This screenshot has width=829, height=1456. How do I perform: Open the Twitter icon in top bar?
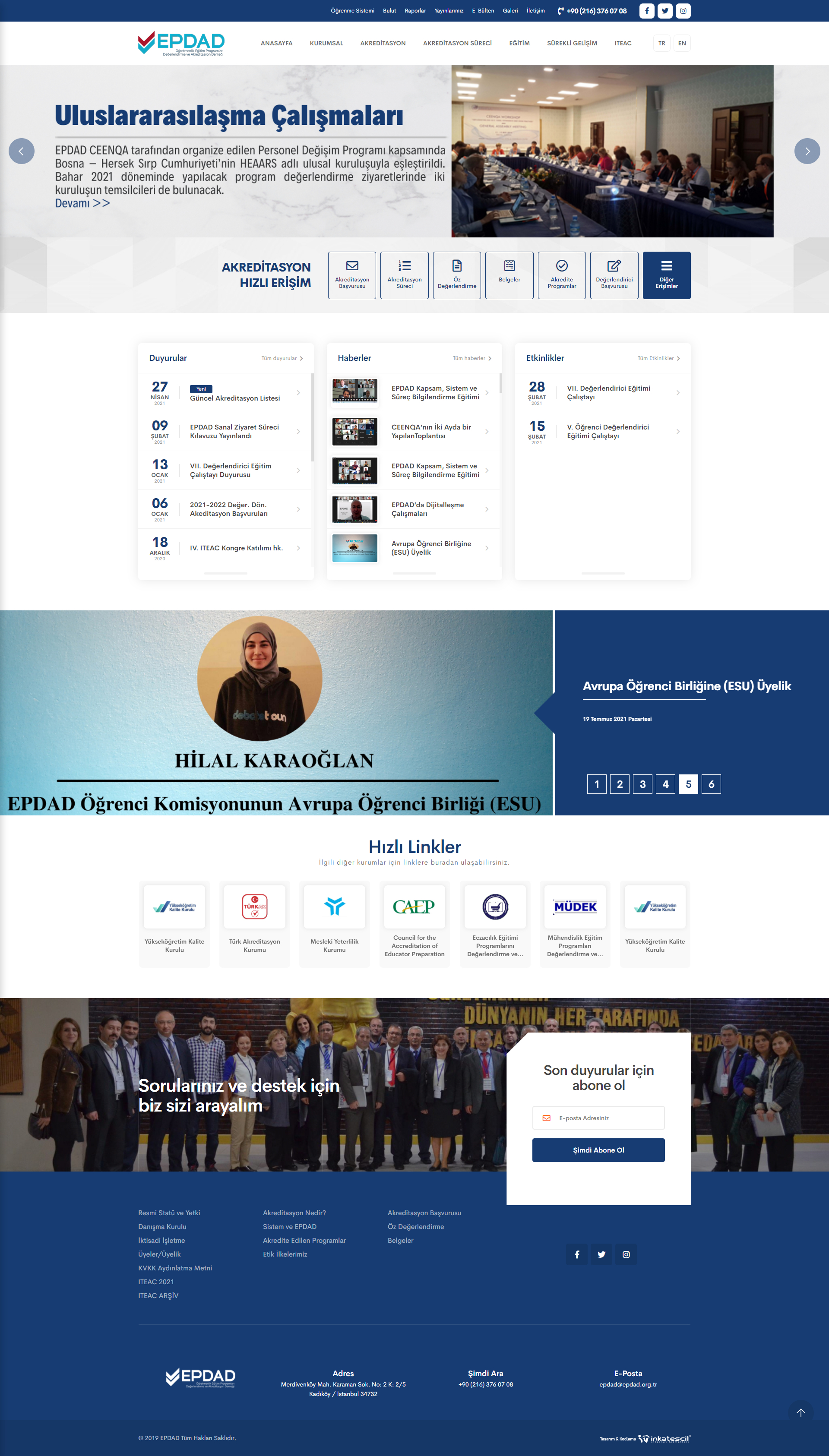click(664, 11)
